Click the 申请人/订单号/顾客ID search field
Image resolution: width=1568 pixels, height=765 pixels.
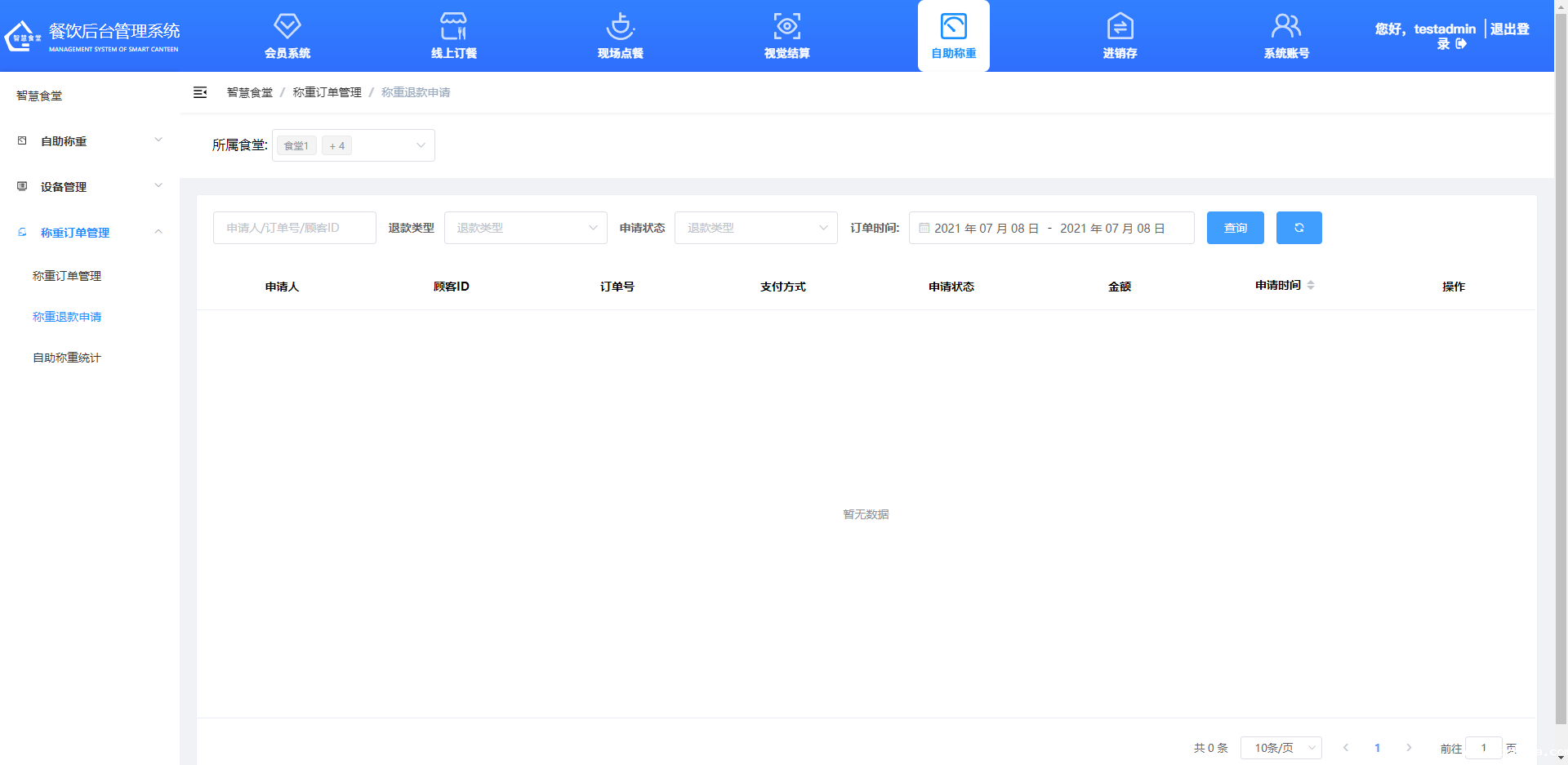pos(294,228)
